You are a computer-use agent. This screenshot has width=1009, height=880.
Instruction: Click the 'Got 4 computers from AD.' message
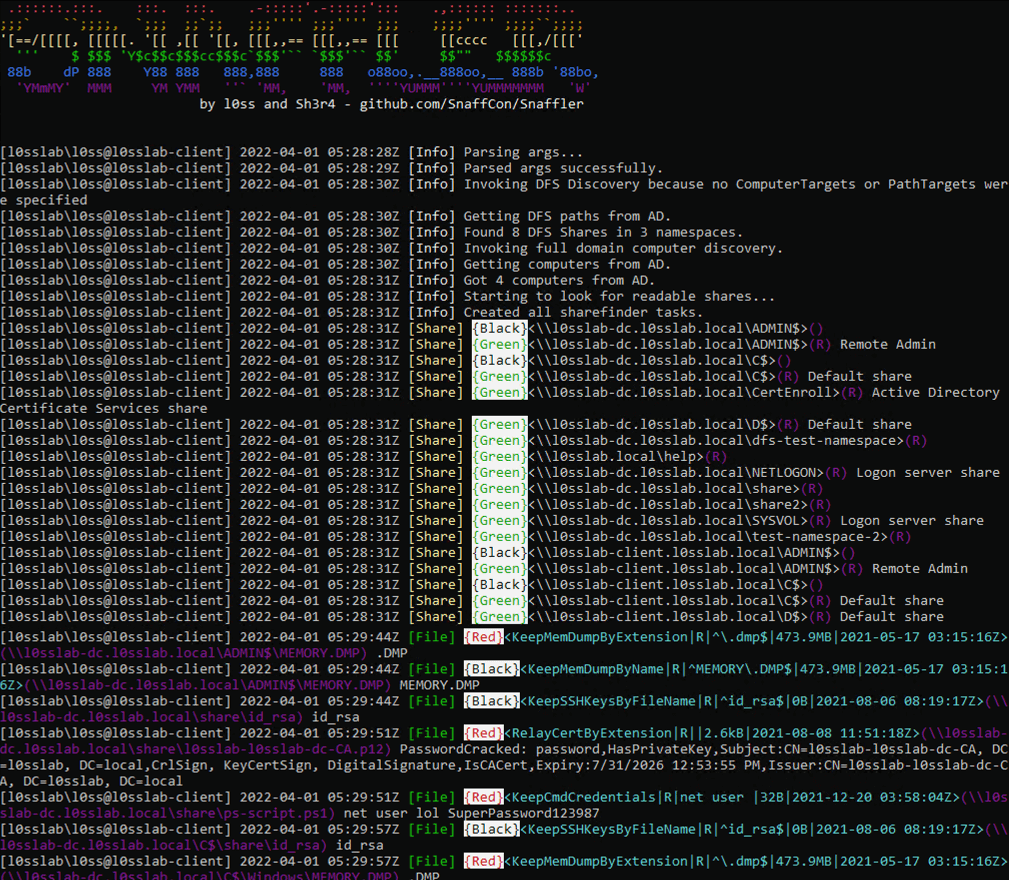pos(559,280)
